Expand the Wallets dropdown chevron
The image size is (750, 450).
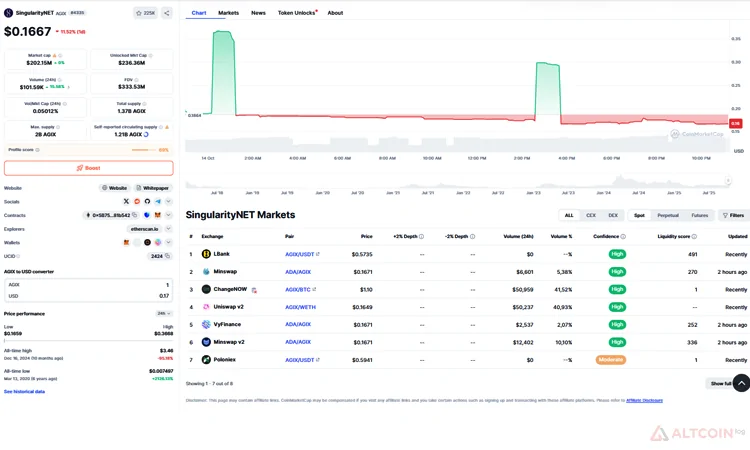point(168,242)
